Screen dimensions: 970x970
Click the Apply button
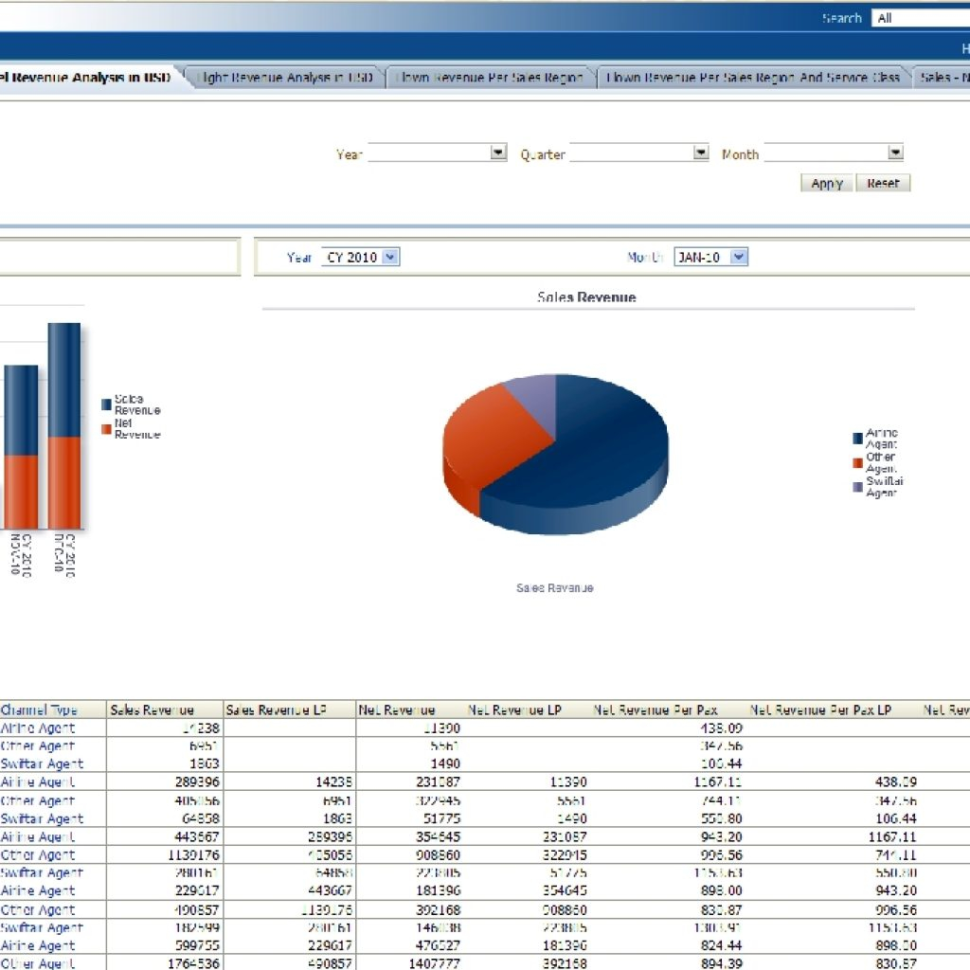click(825, 183)
